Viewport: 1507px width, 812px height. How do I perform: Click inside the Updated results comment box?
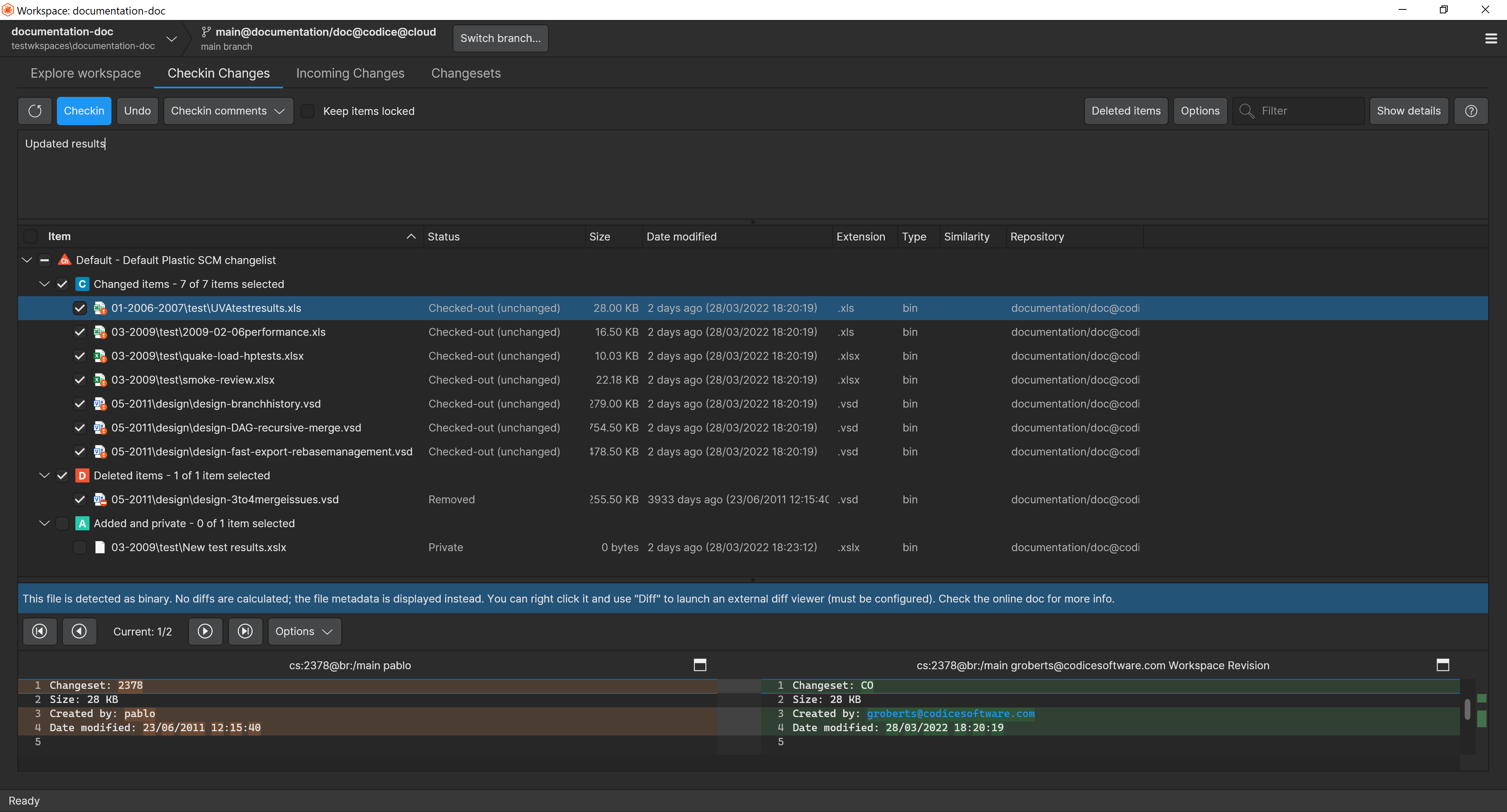234,169
